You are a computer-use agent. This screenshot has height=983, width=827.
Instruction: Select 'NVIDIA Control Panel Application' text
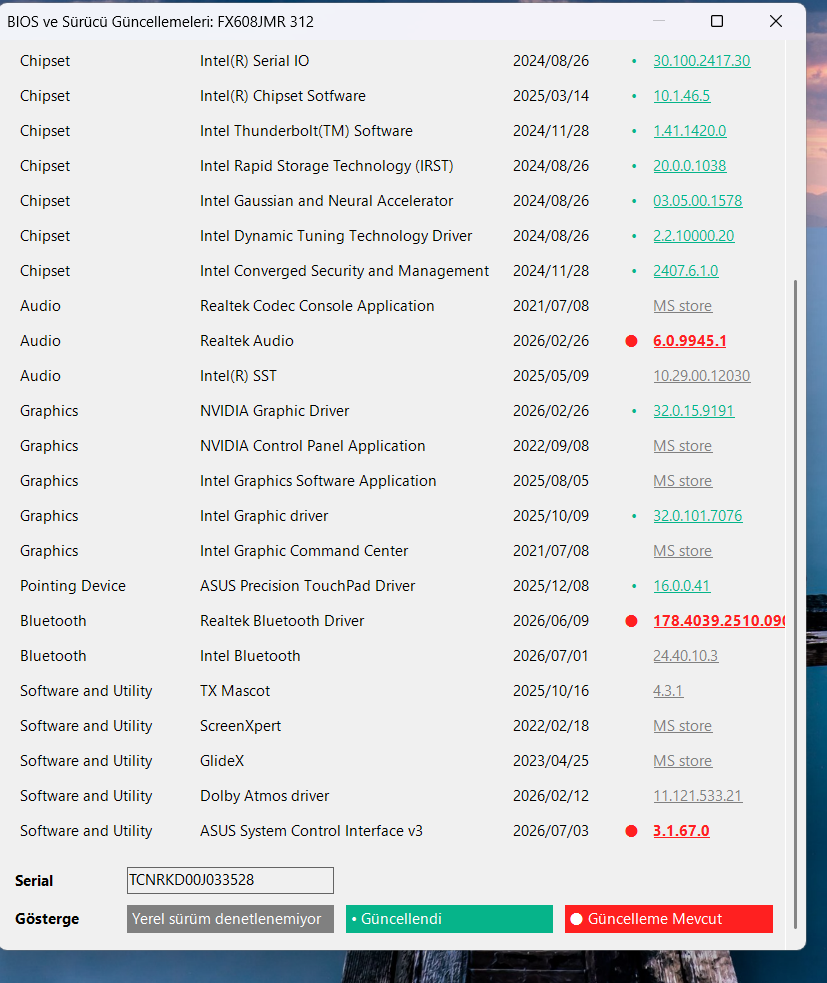313,446
